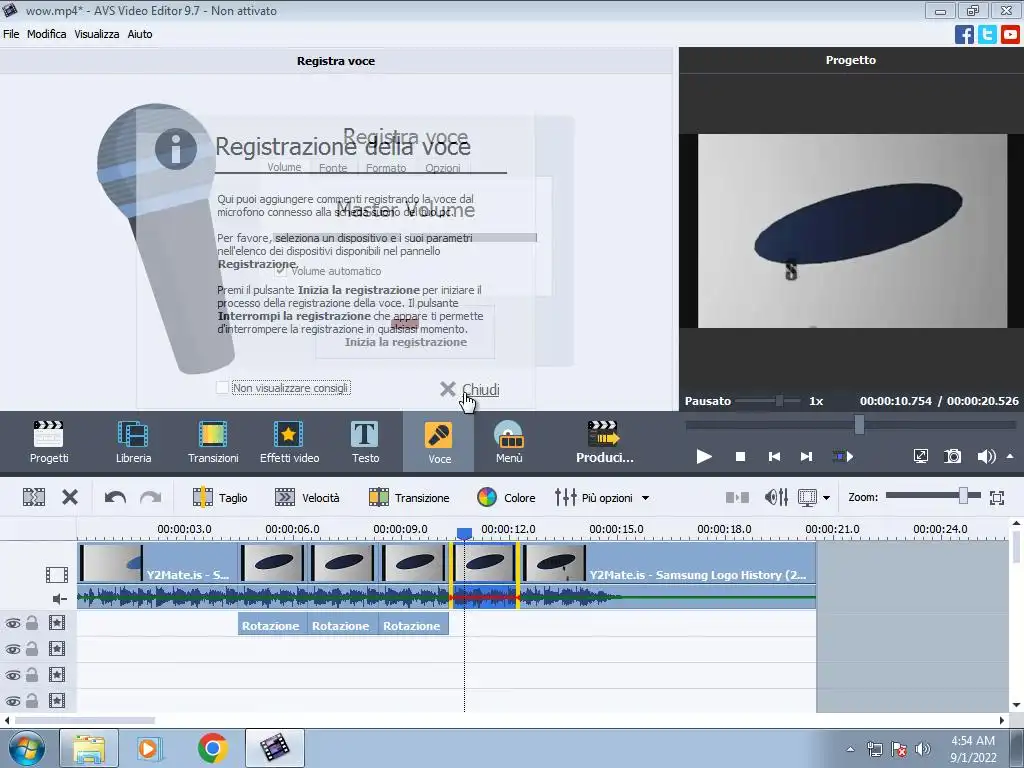The image size is (1024, 768).
Task: Check Non visualizzare consigli checkbox
Action: click(x=223, y=388)
